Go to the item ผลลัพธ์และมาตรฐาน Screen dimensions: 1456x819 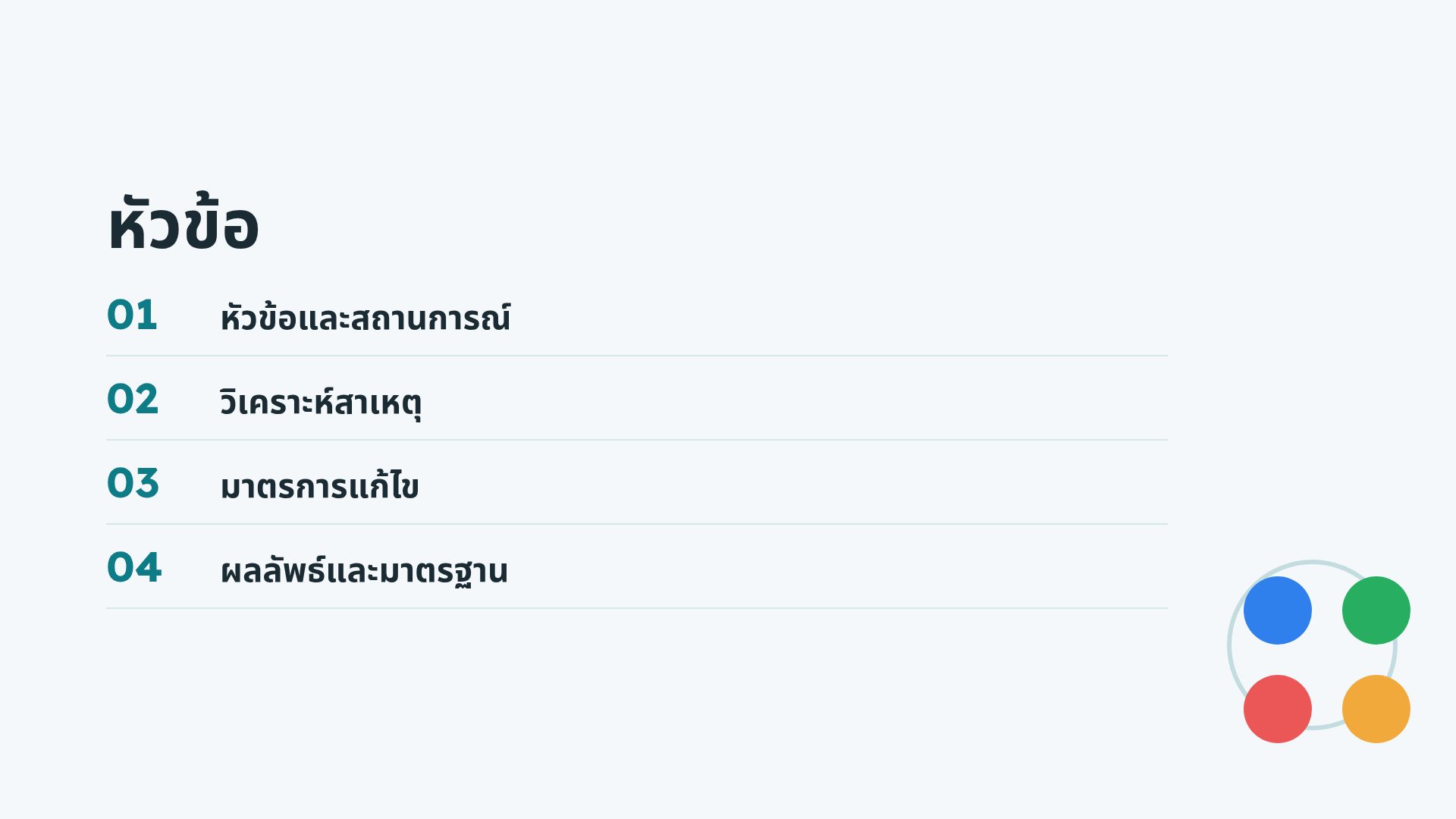click(x=364, y=570)
